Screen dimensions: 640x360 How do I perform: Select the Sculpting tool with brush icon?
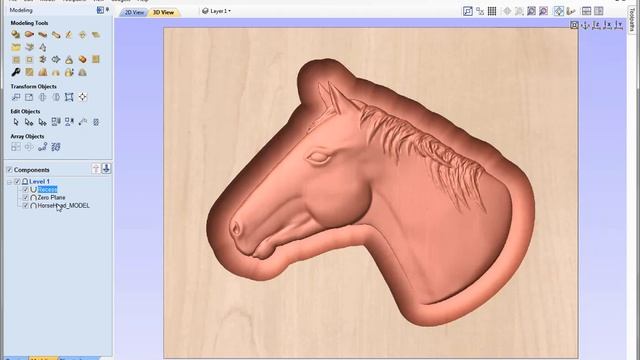point(69,35)
